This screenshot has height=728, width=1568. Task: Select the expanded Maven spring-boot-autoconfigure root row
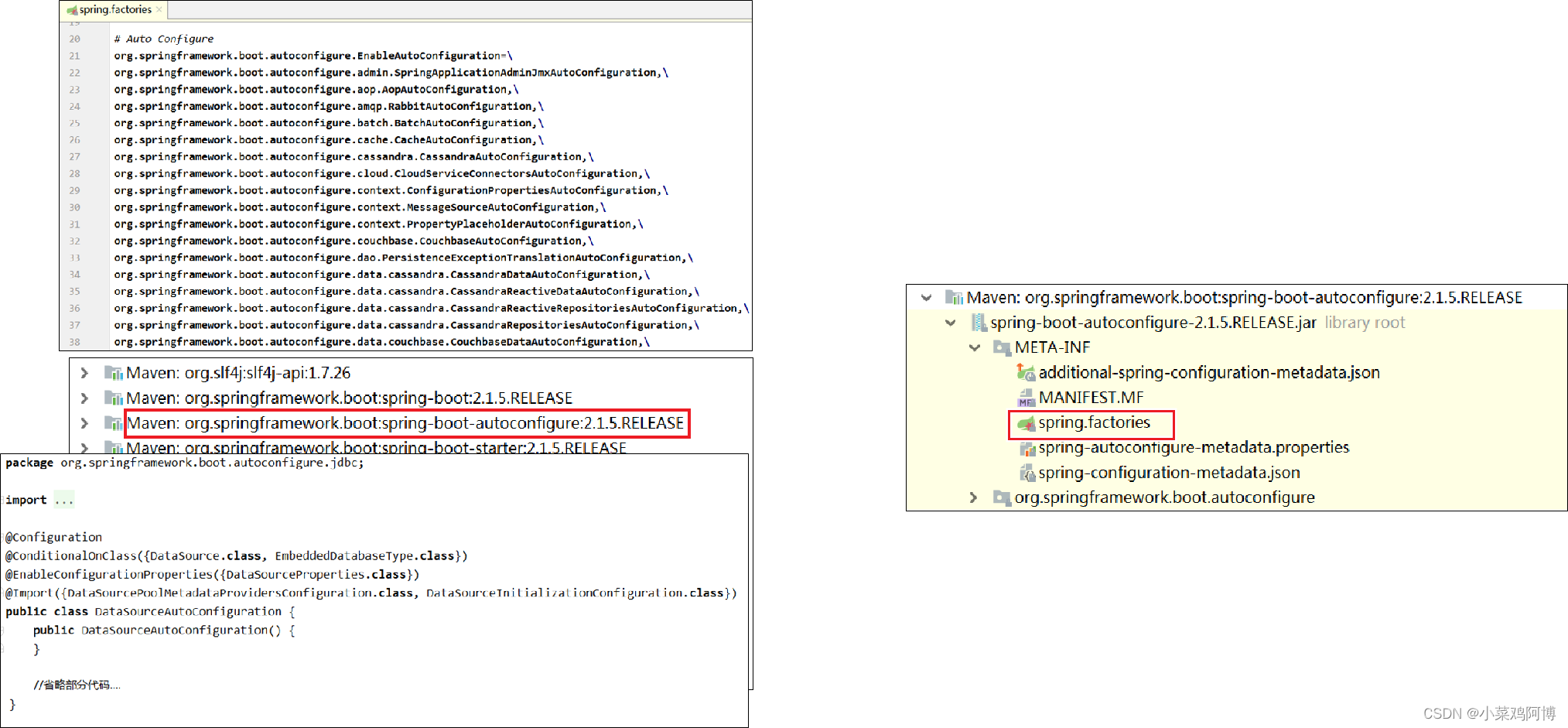(1244, 298)
